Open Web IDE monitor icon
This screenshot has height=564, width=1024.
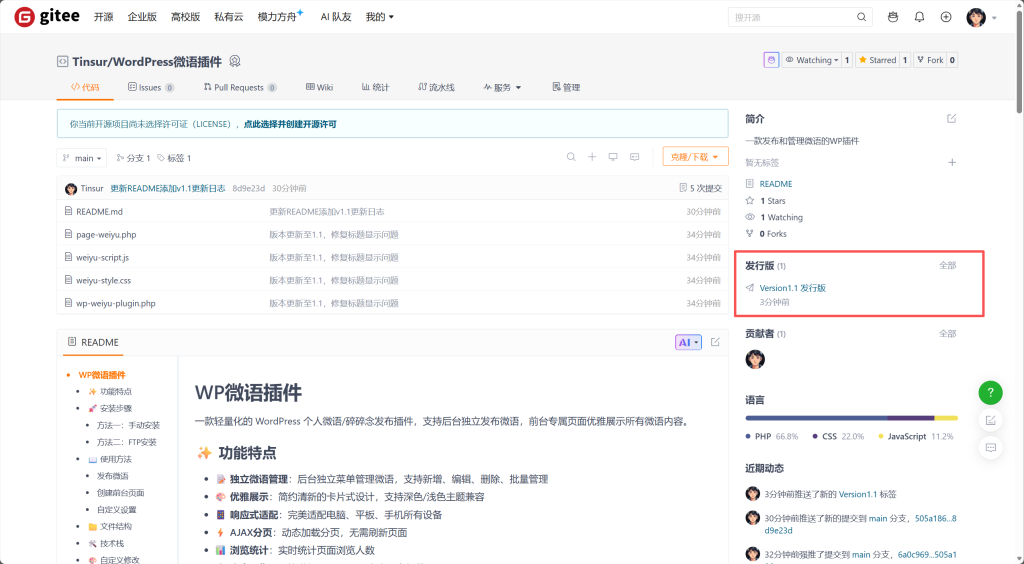613,157
